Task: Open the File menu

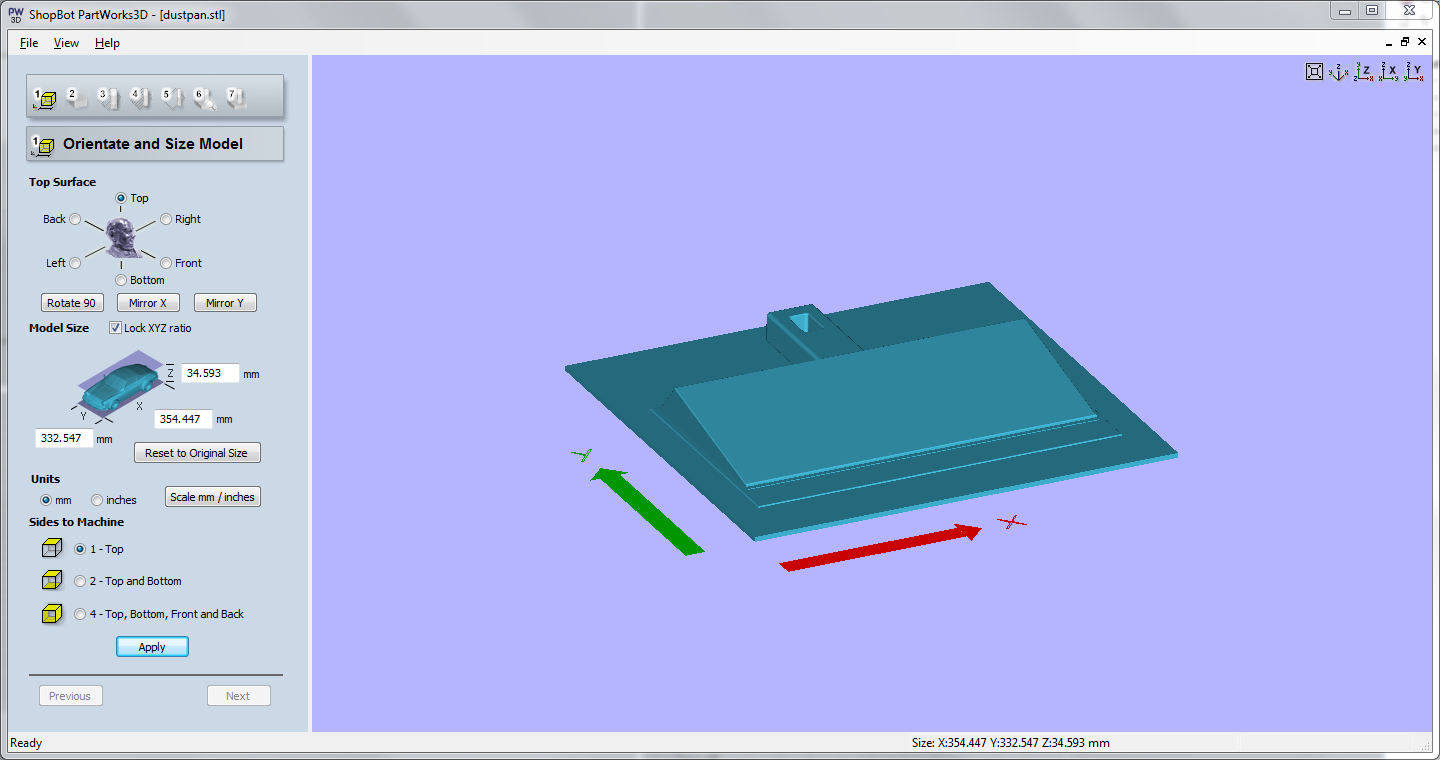Action: [x=29, y=43]
